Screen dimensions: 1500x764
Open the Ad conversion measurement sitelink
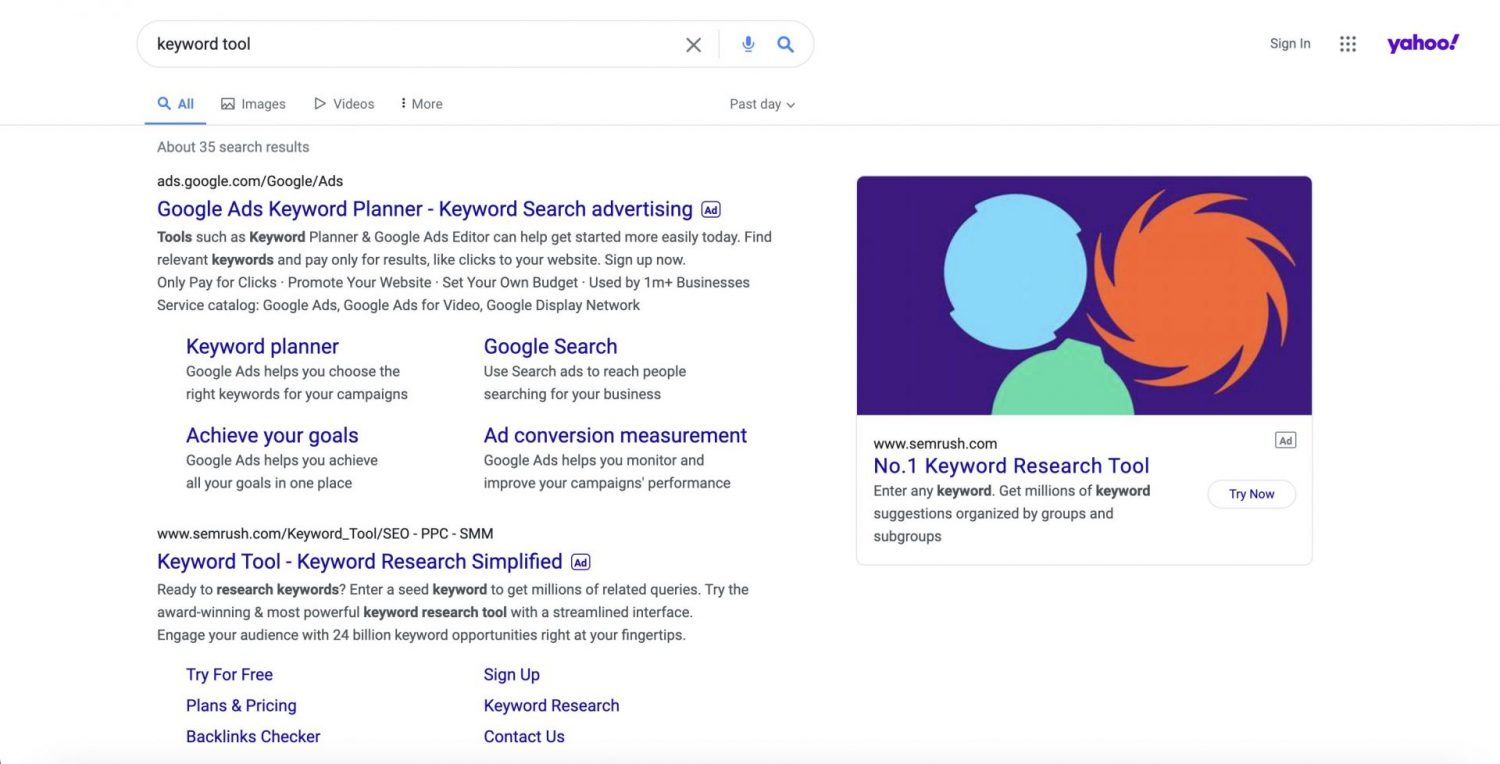(615, 436)
